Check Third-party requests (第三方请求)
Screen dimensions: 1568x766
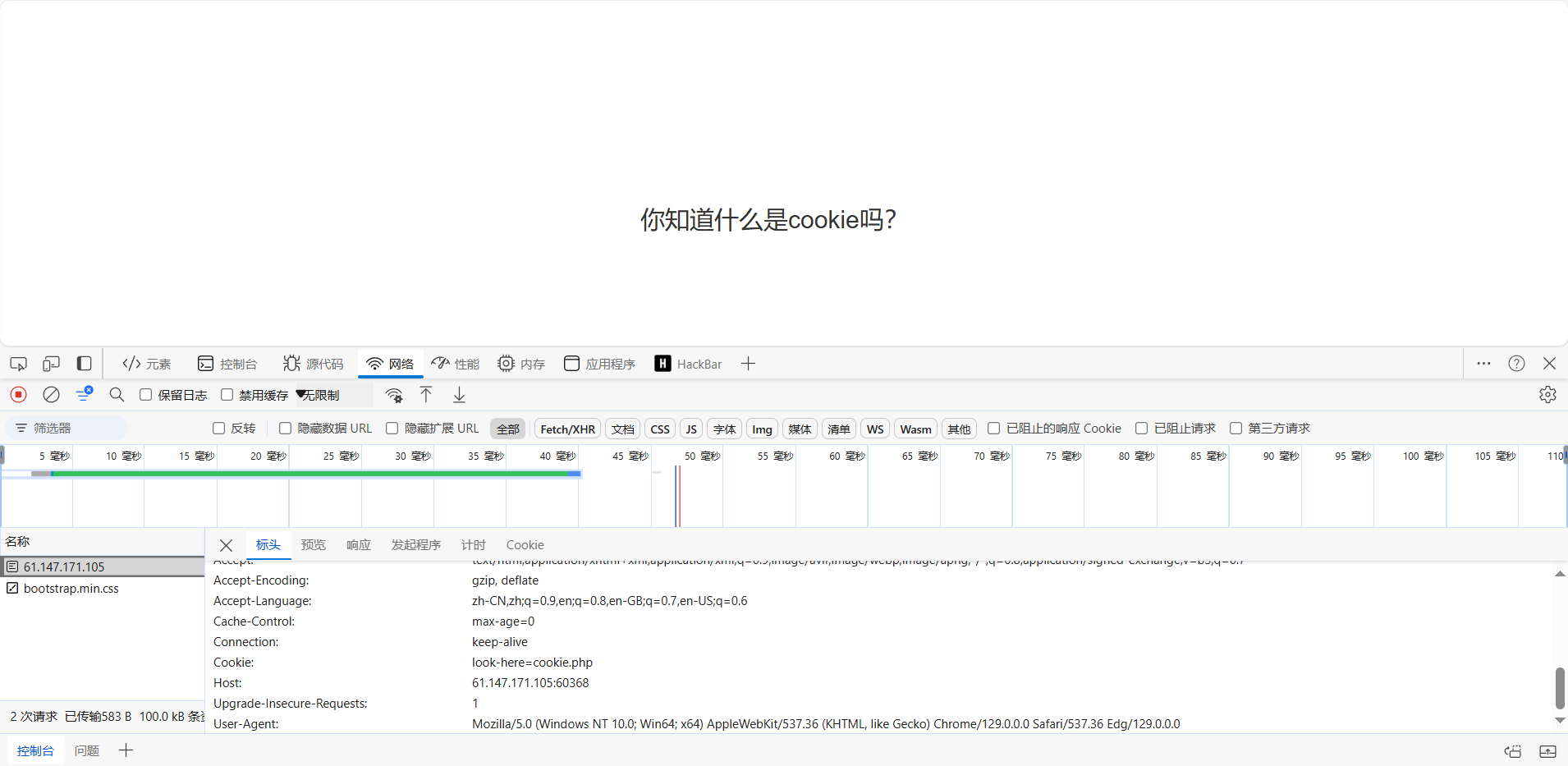(1236, 428)
